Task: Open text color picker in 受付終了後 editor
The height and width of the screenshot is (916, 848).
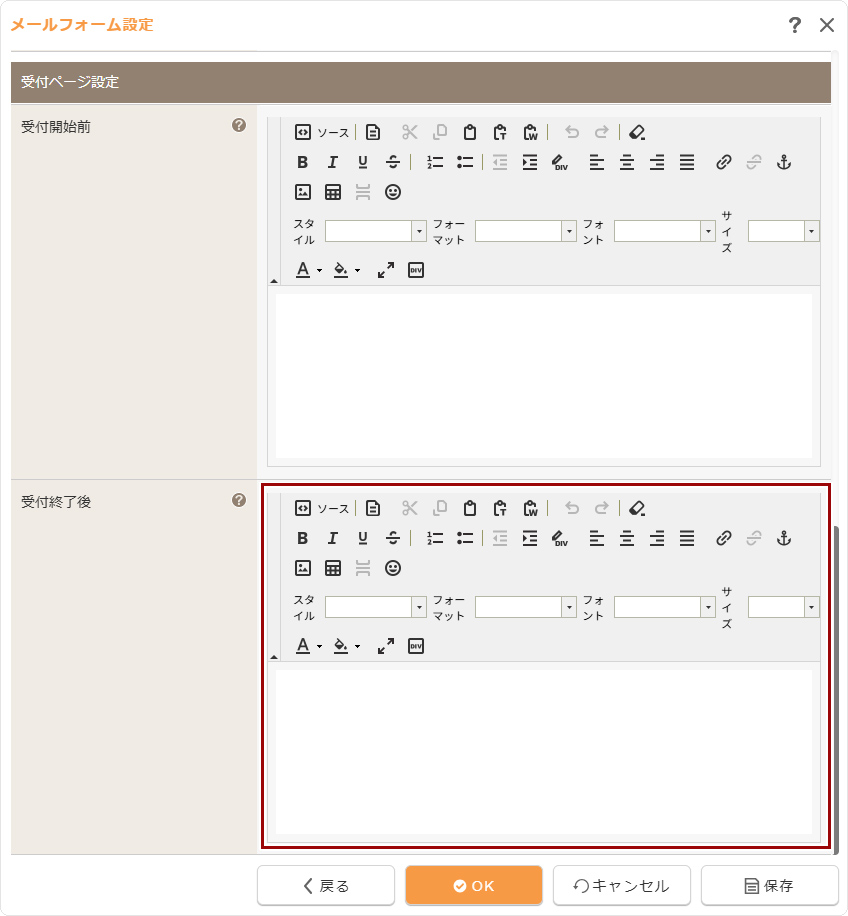Action: [304, 646]
